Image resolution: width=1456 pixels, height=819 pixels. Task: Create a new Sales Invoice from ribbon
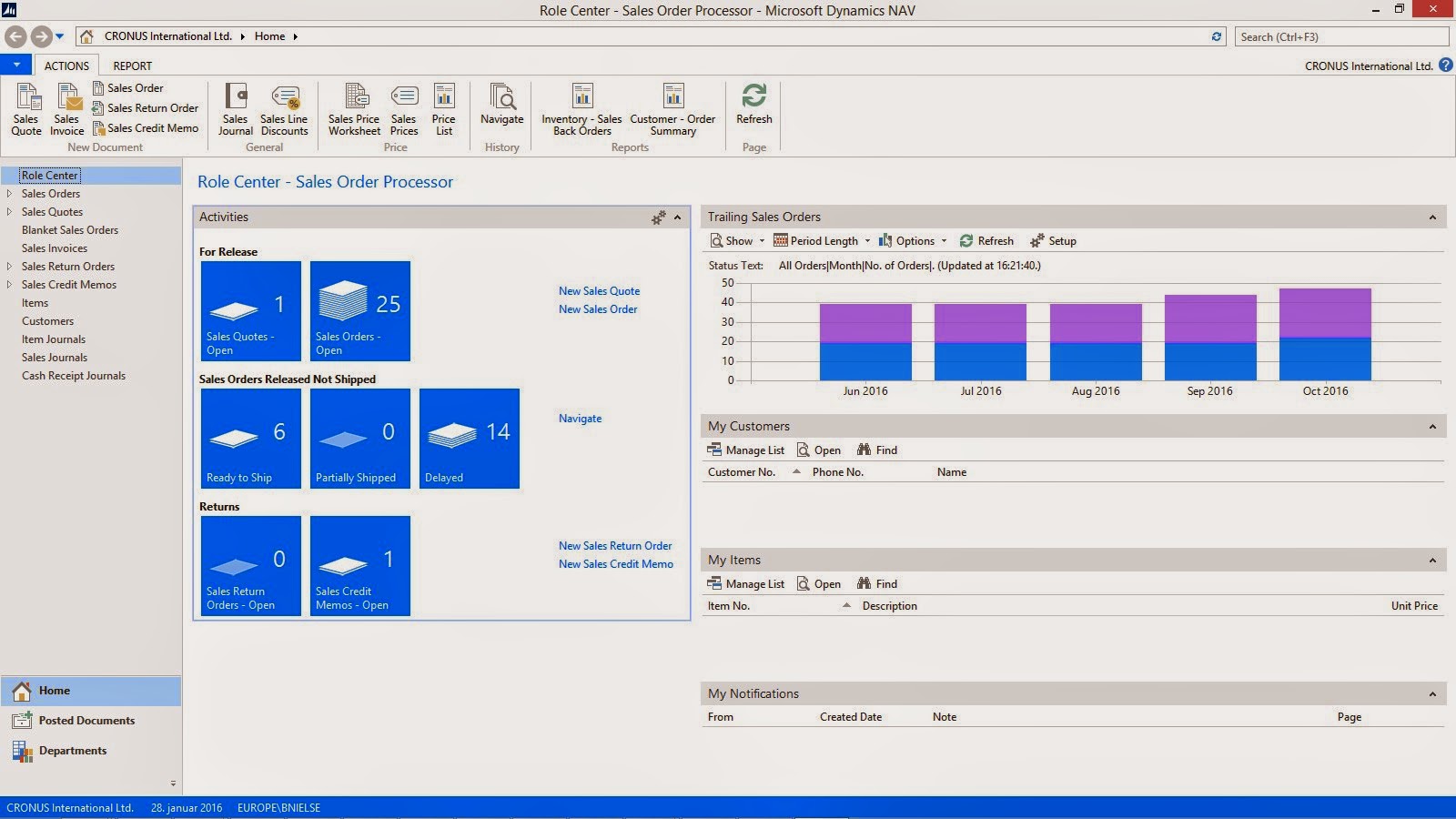66,109
